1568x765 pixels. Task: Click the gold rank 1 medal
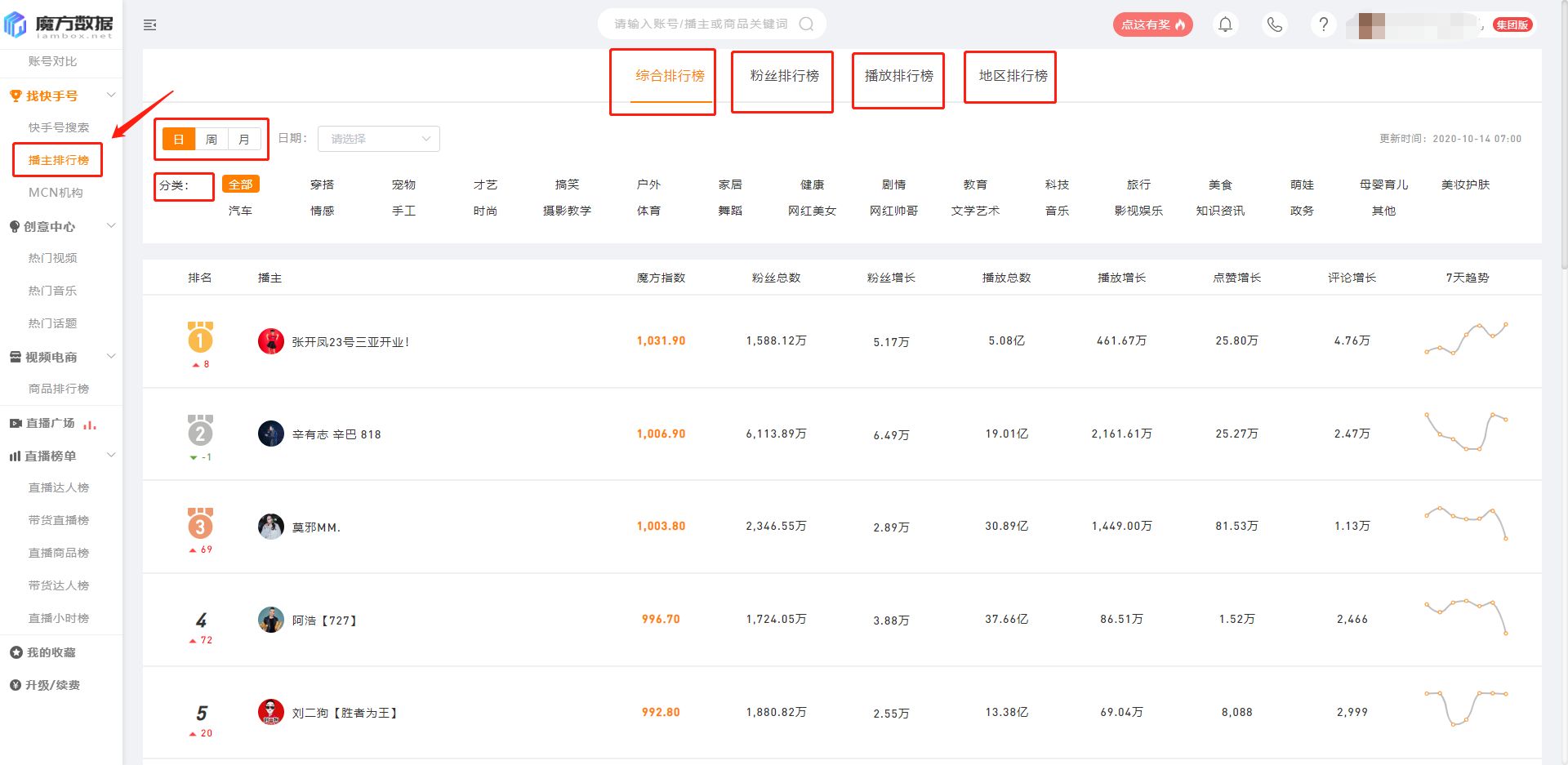[x=200, y=337]
